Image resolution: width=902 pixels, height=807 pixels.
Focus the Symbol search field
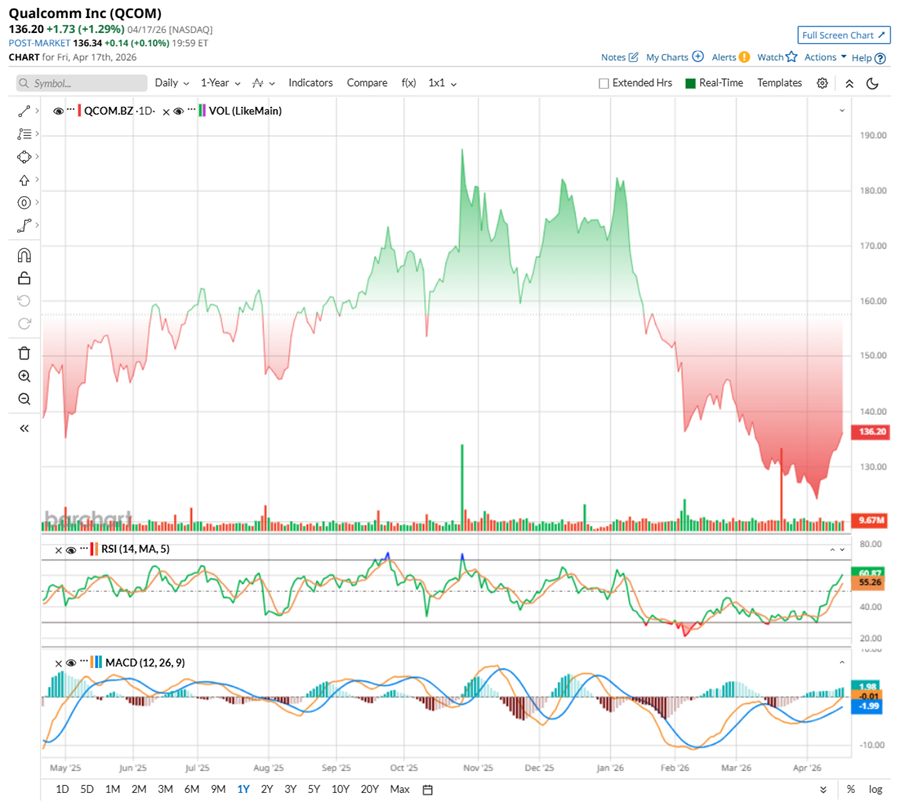[x=82, y=83]
